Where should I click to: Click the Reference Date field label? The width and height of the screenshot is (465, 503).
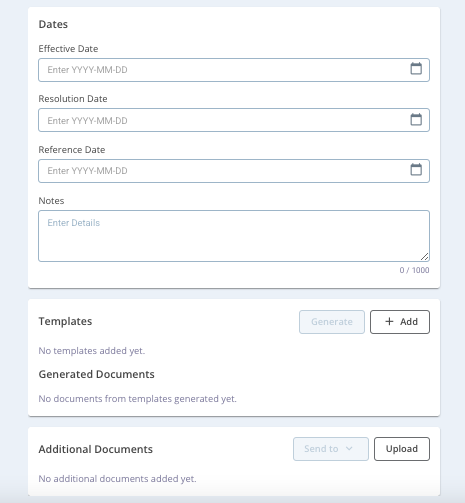tap(72, 150)
